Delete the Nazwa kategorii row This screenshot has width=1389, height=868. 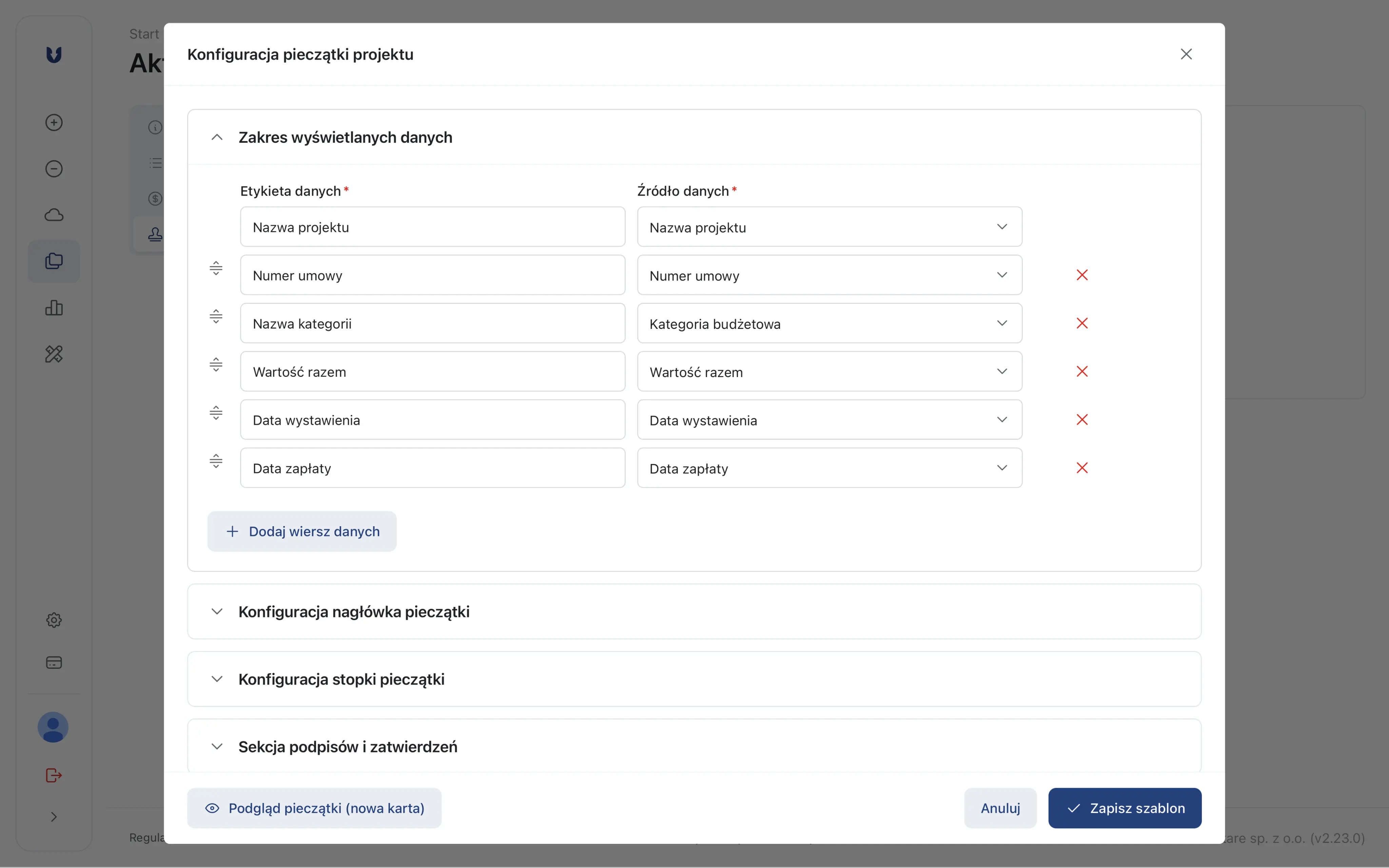click(1082, 323)
